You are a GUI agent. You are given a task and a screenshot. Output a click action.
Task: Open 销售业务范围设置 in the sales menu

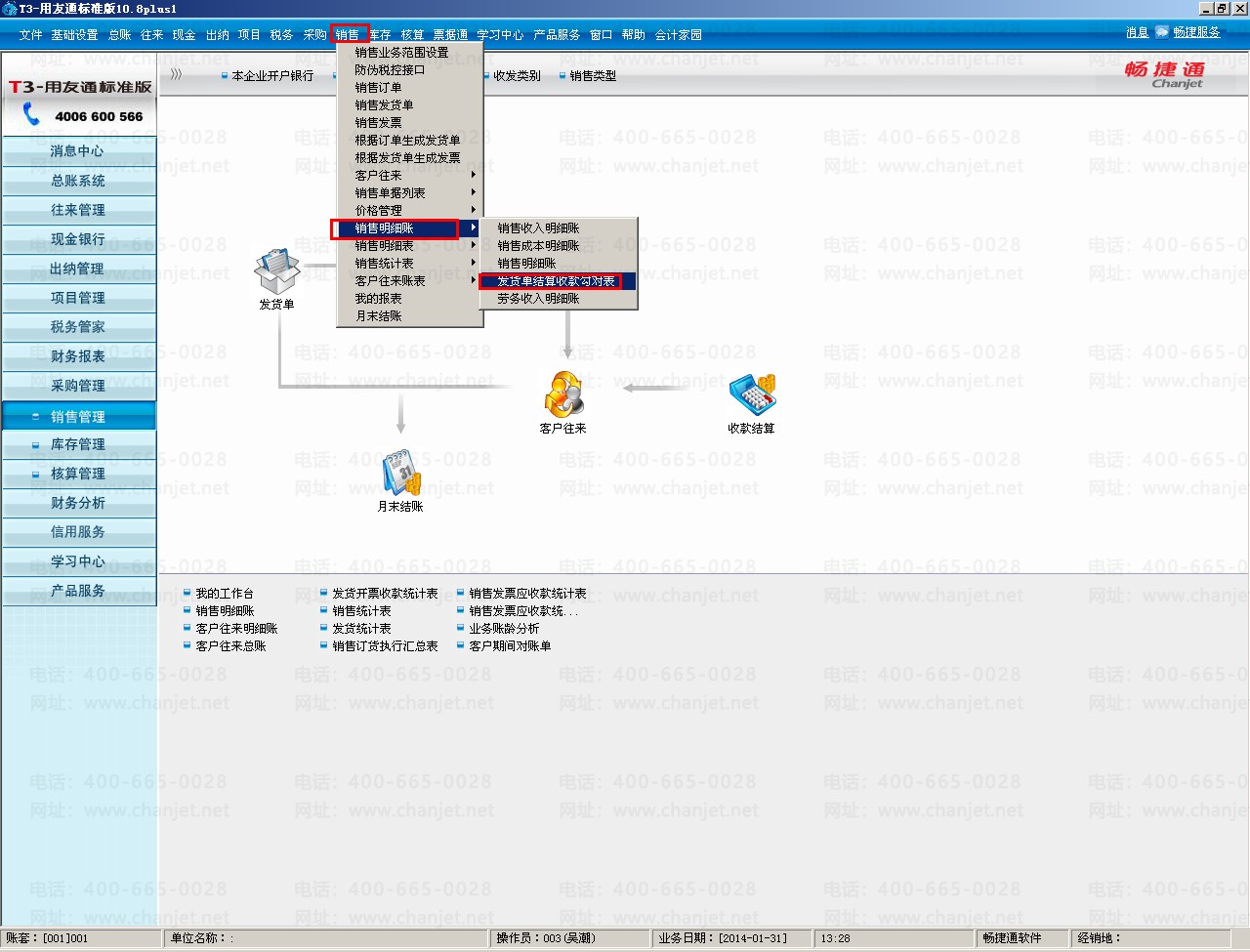click(x=408, y=53)
